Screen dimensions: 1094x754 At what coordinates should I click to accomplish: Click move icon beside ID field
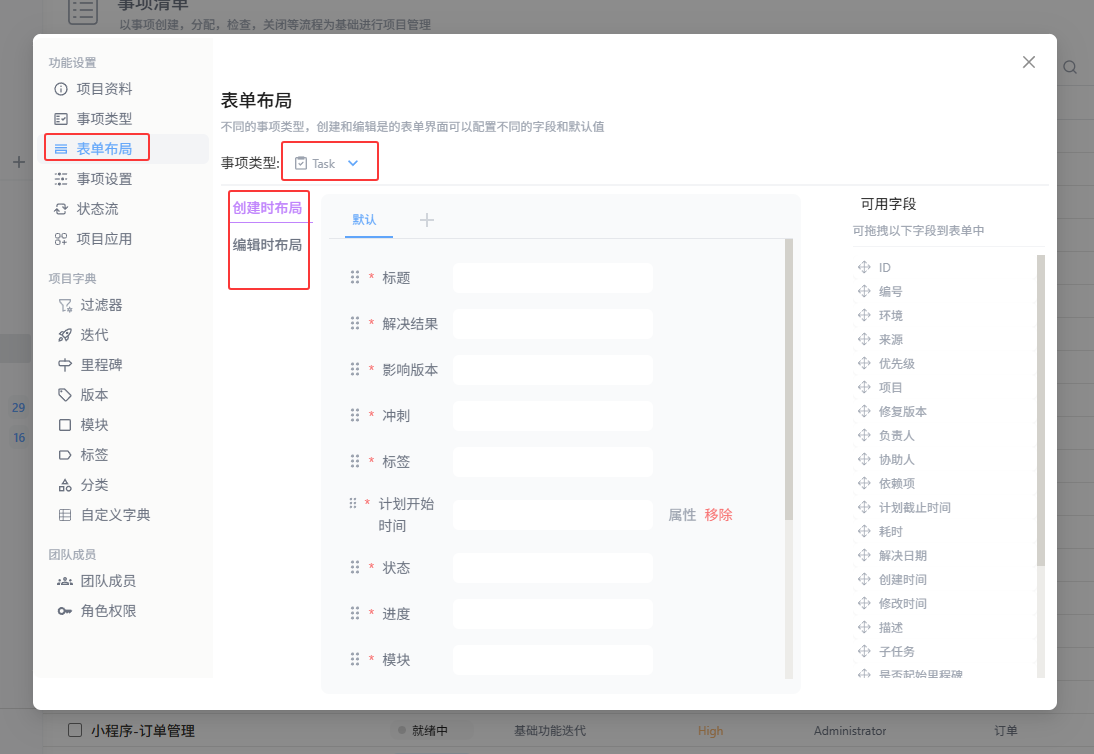(864, 267)
